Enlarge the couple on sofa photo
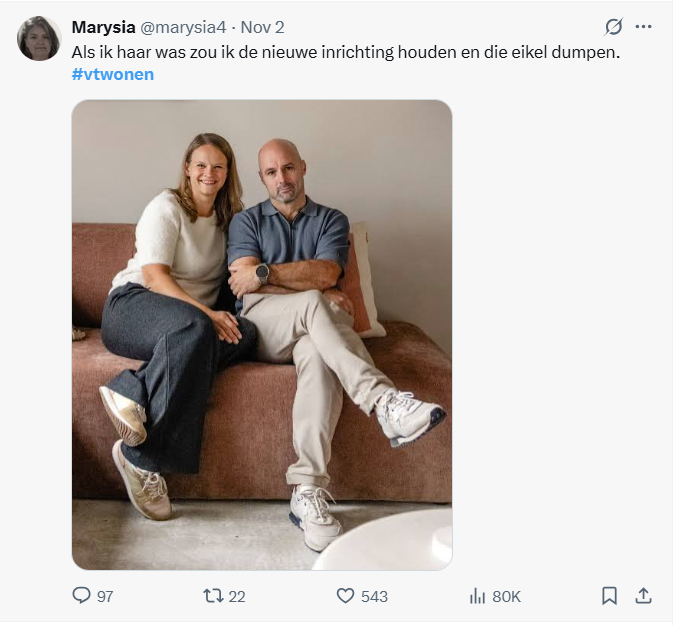 (x=262, y=335)
